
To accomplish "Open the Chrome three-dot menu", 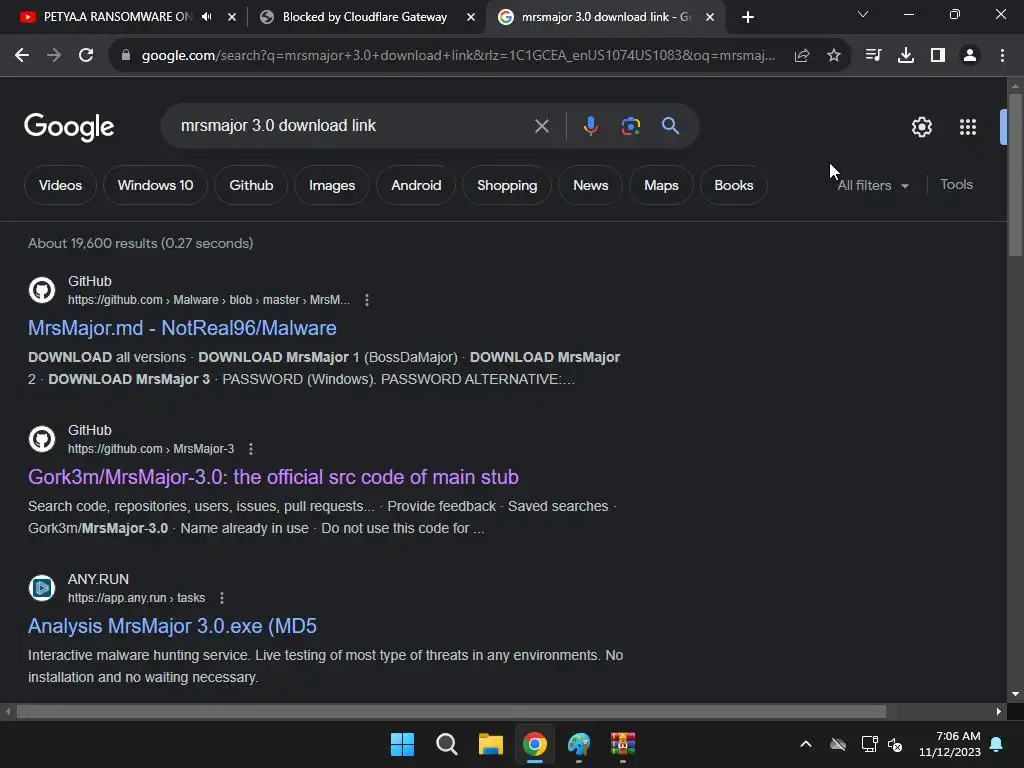I will tap(1002, 56).
